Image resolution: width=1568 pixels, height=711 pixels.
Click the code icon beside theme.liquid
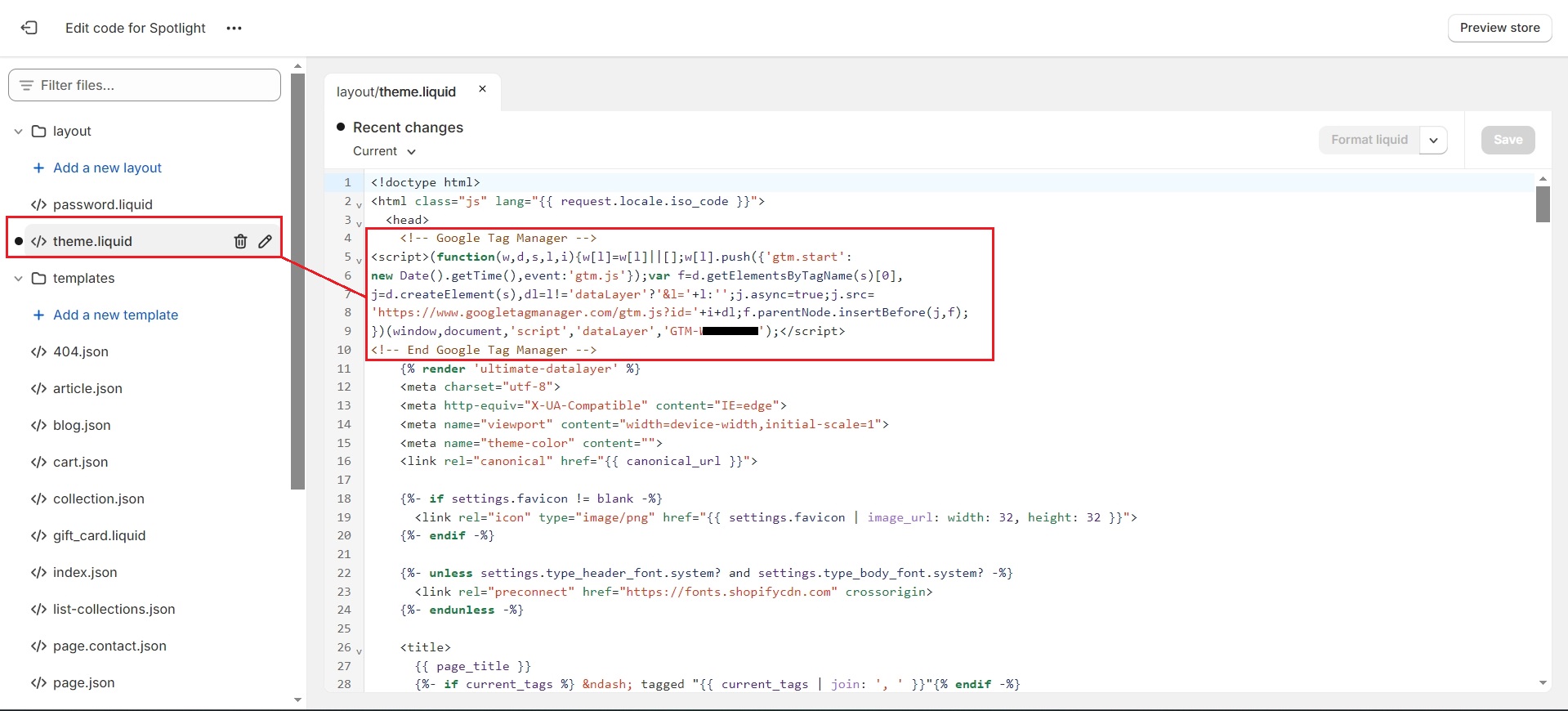[x=38, y=241]
